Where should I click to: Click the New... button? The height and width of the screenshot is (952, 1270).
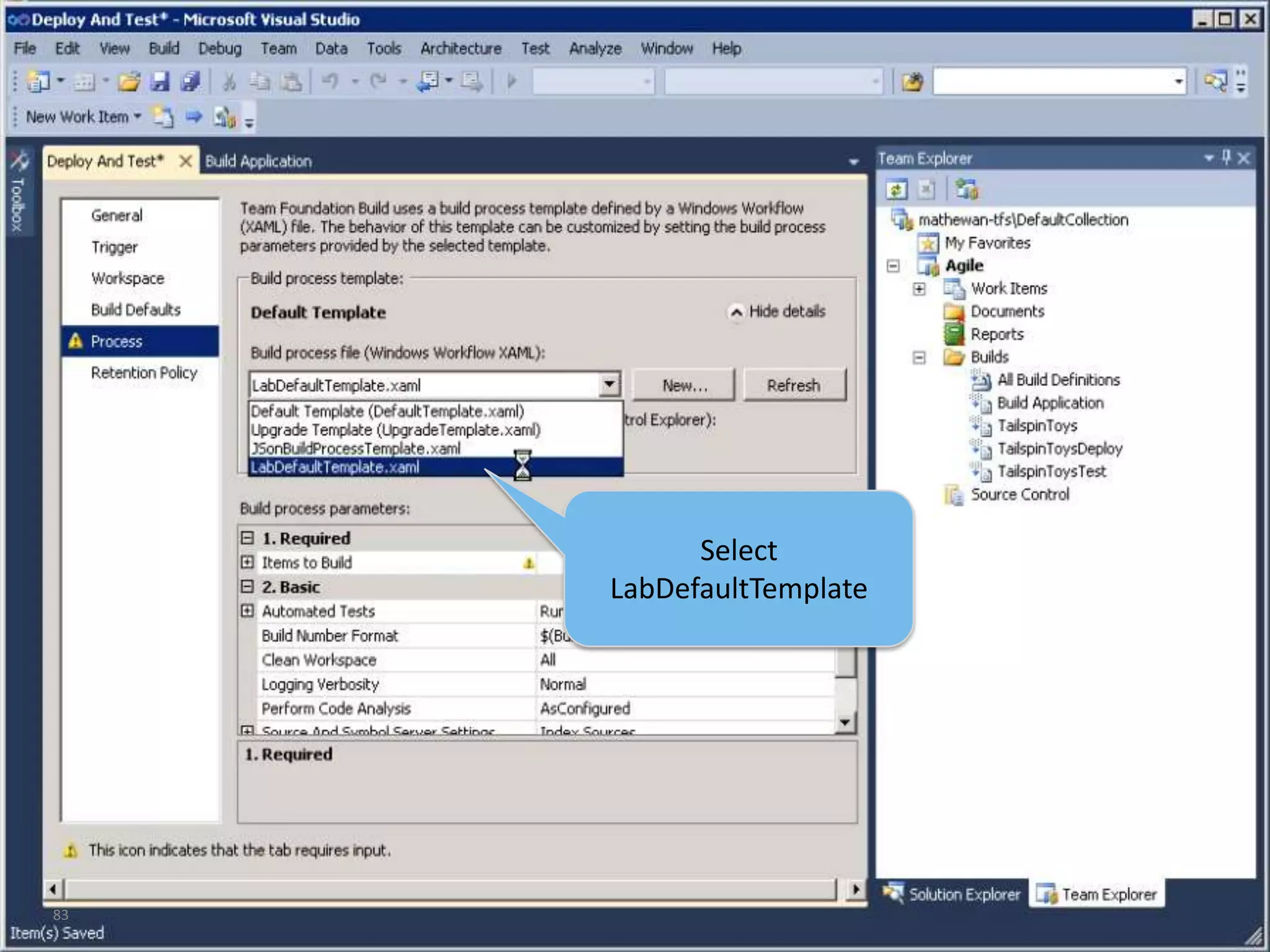[683, 386]
